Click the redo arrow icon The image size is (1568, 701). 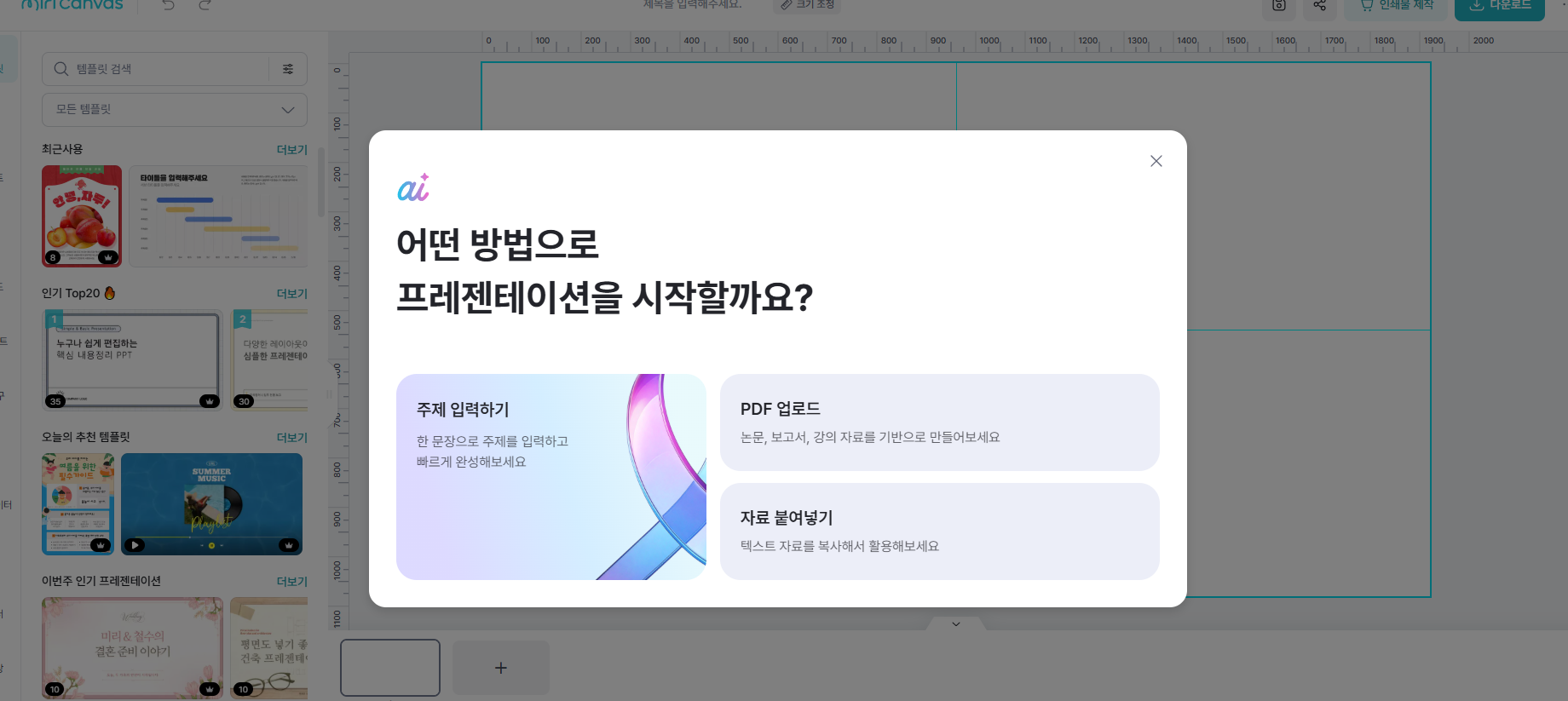(205, 5)
